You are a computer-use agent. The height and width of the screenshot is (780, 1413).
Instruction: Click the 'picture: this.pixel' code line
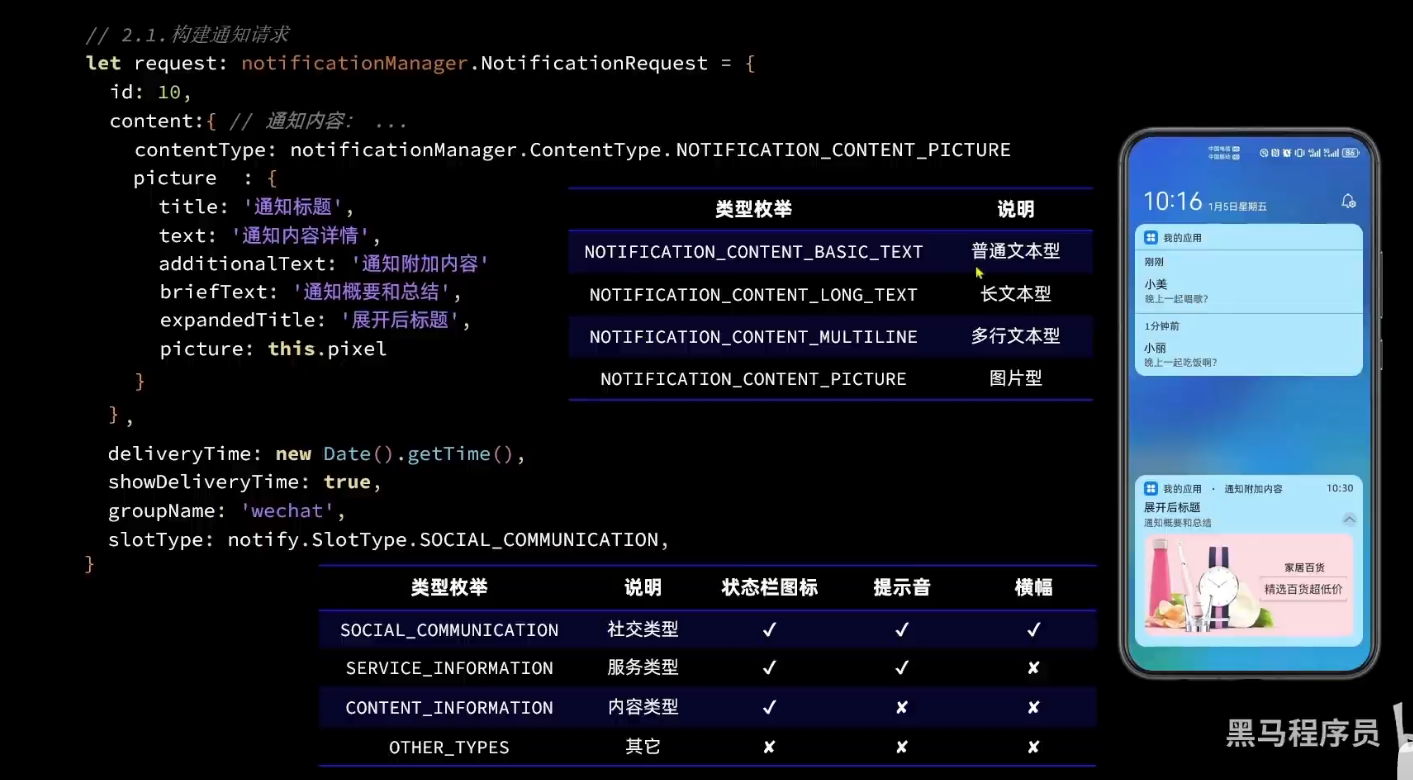click(273, 349)
